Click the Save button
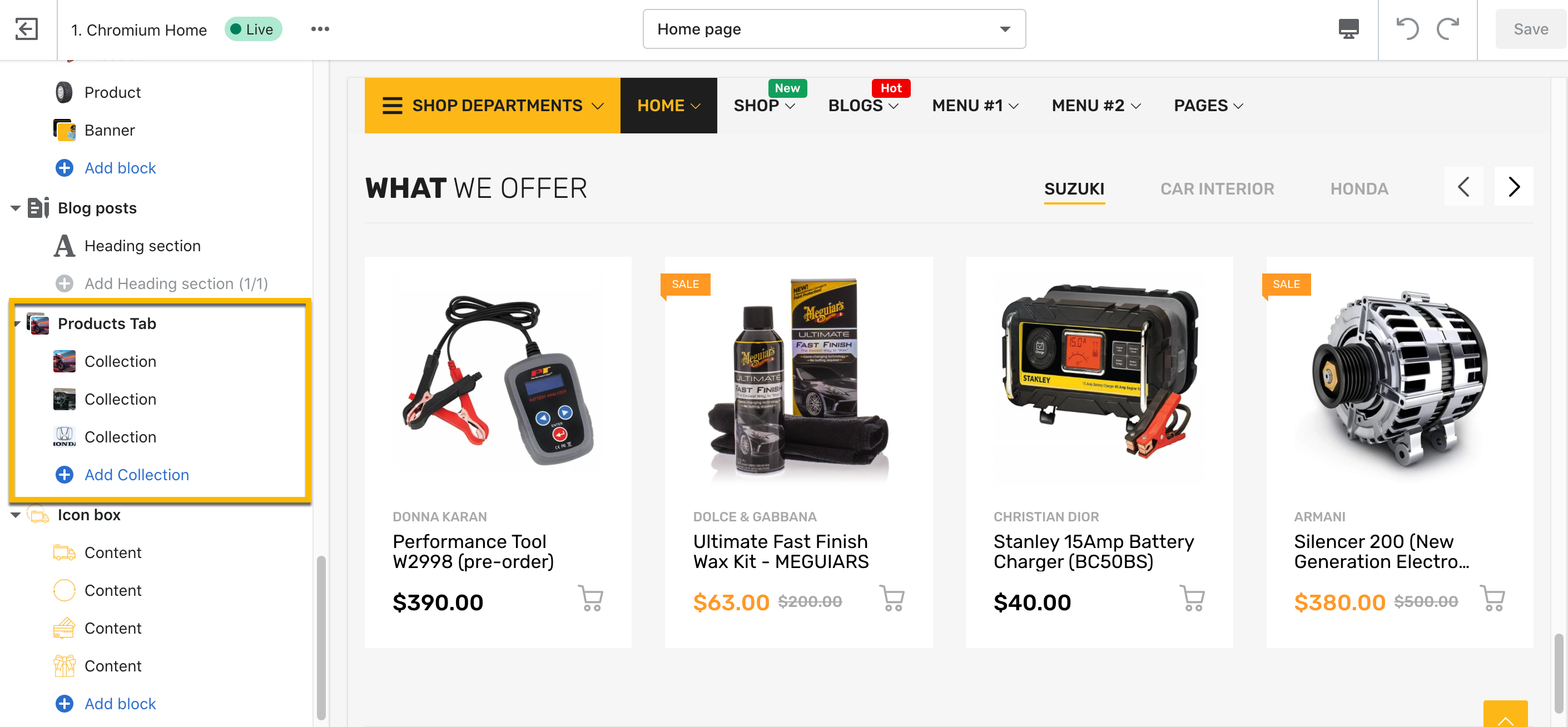 point(1530,29)
